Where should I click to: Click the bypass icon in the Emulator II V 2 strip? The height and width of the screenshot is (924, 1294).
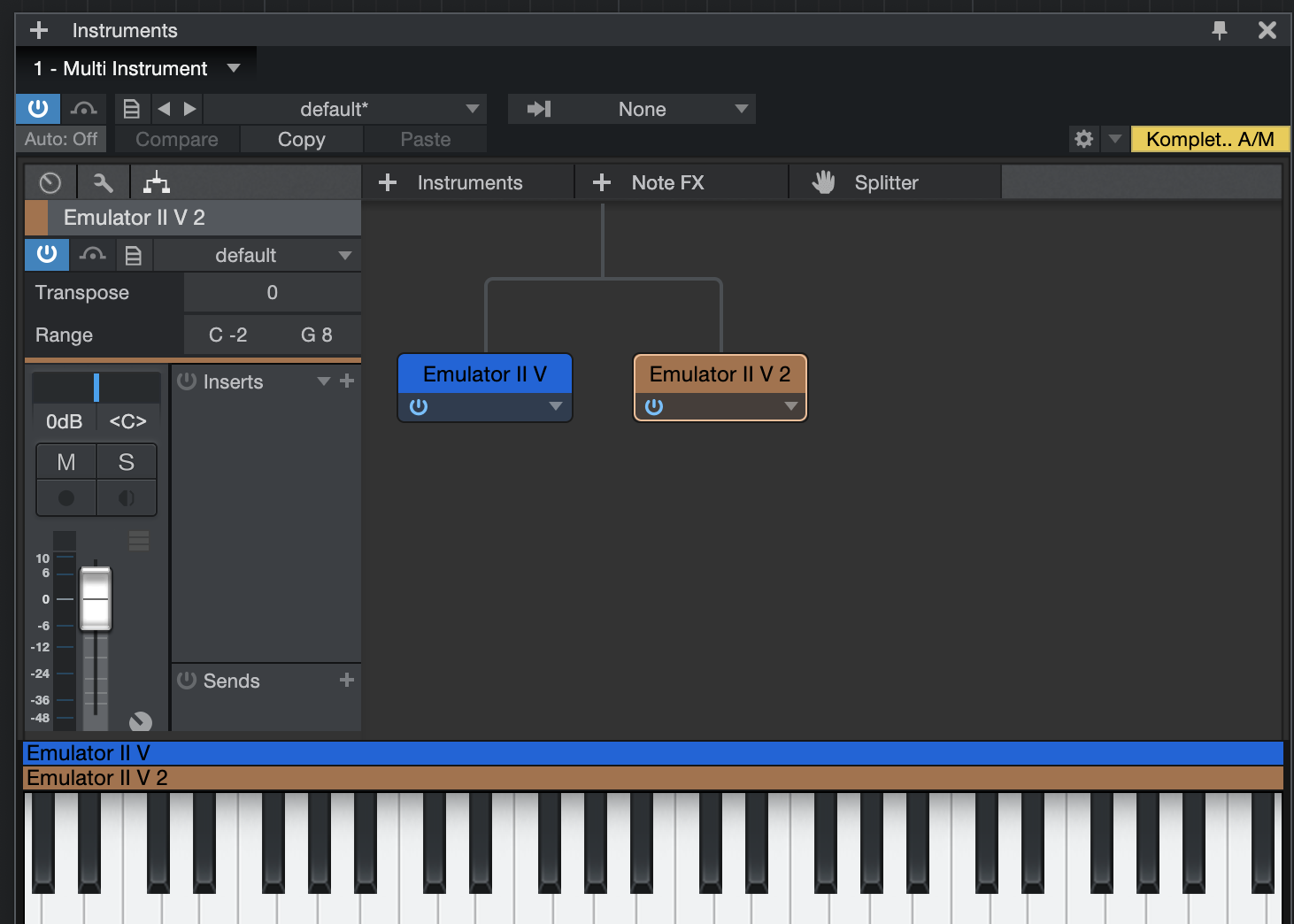[x=92, y=255]
